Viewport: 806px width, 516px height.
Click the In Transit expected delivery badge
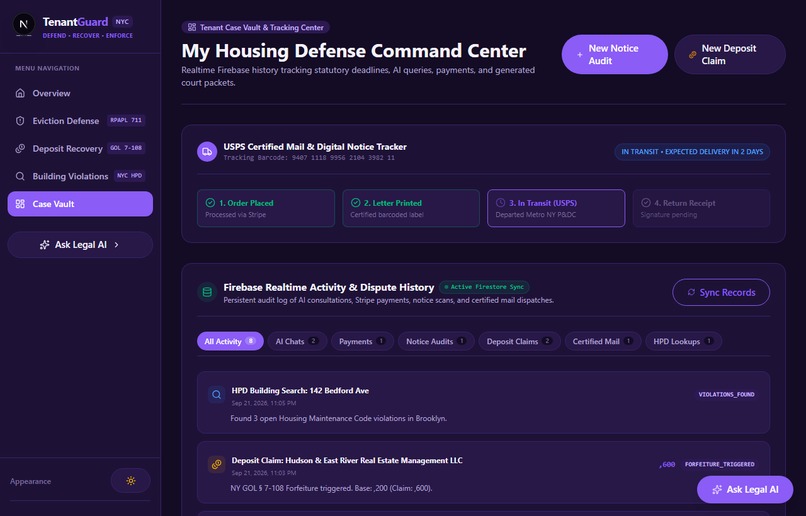(x=692, y=152)
